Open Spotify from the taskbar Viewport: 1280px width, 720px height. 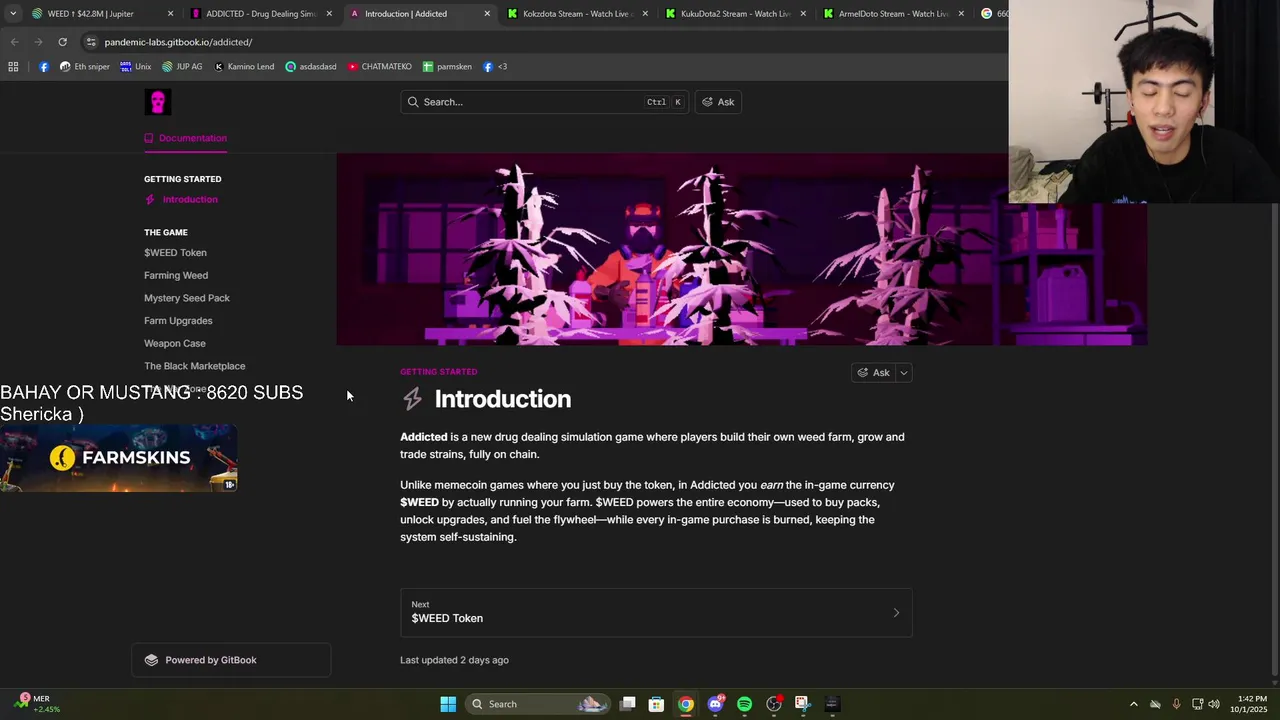coord(744,704)
